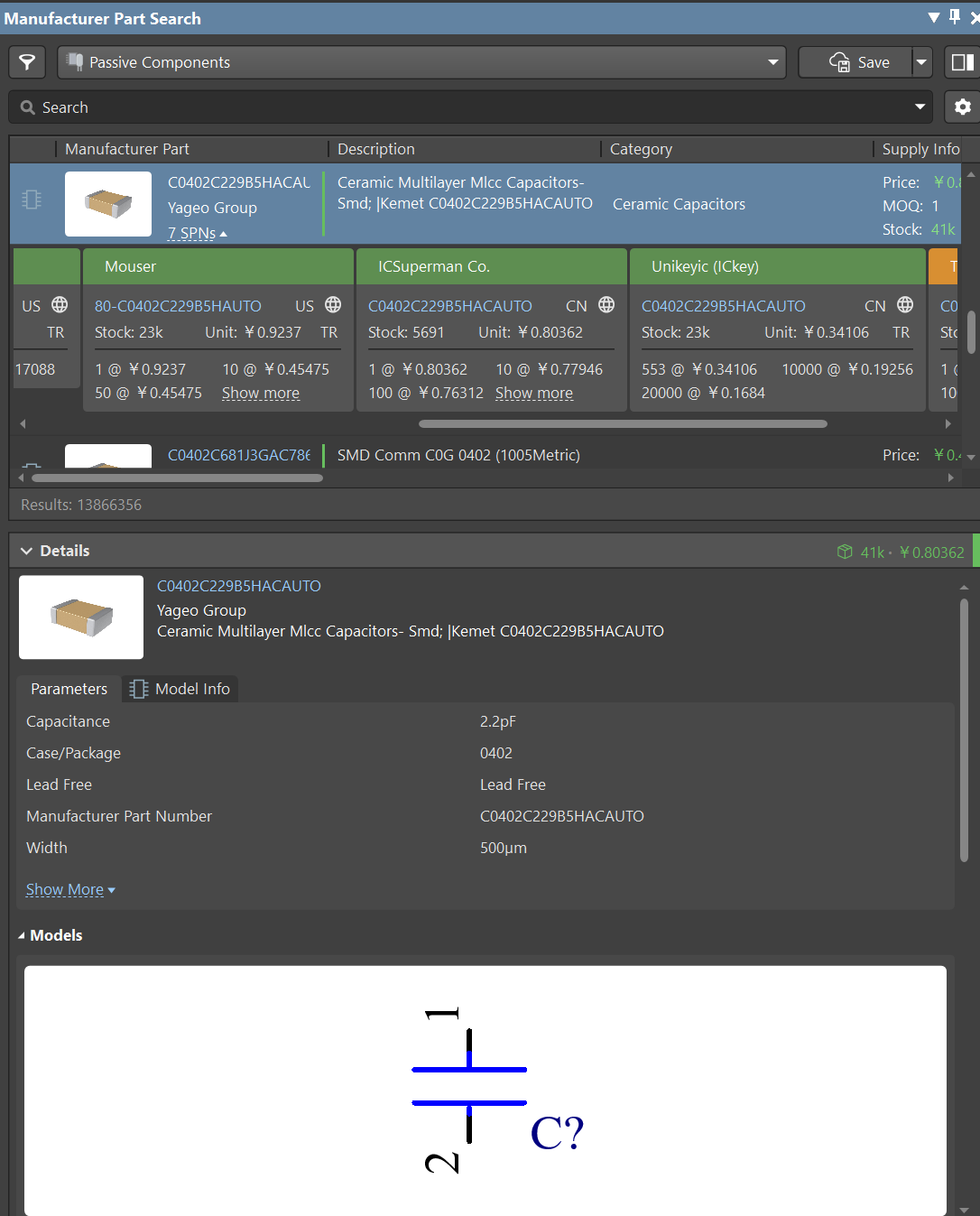Click the Save button
The height and width of the screenshot is (1216, 980).
[x=856, y=62]
